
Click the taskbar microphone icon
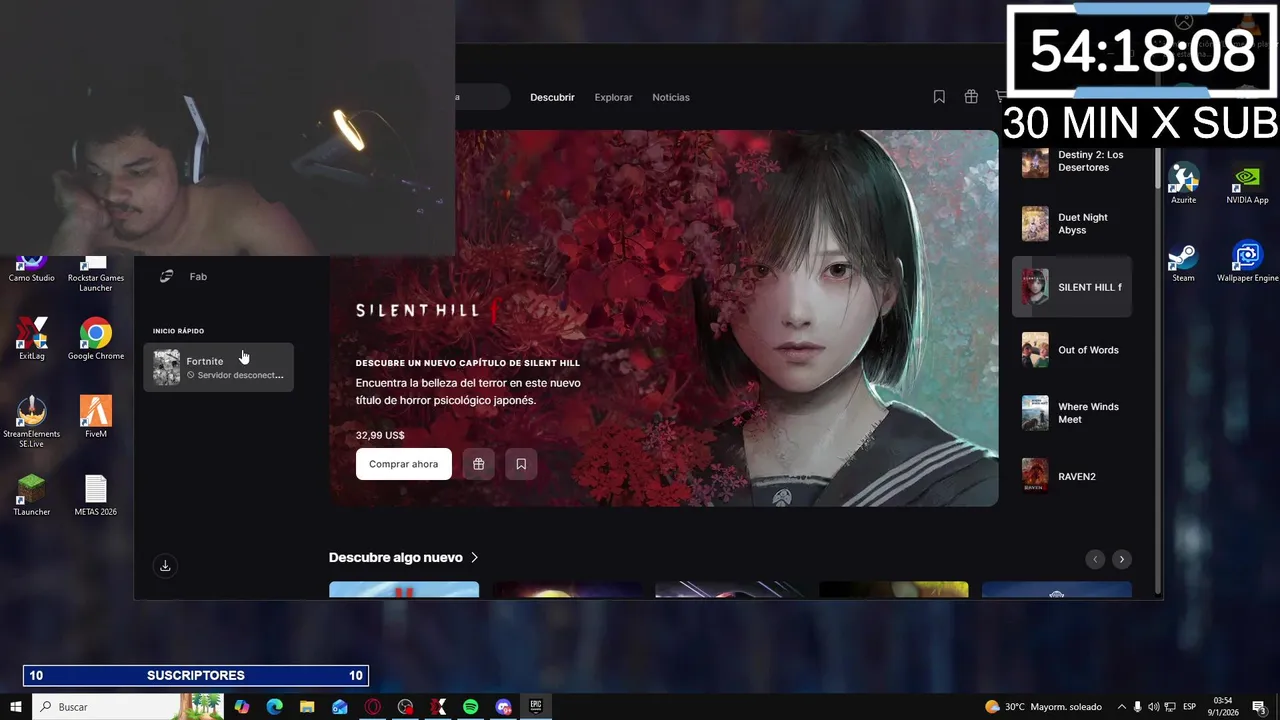pyautogui.click(x=1138, y=707)
